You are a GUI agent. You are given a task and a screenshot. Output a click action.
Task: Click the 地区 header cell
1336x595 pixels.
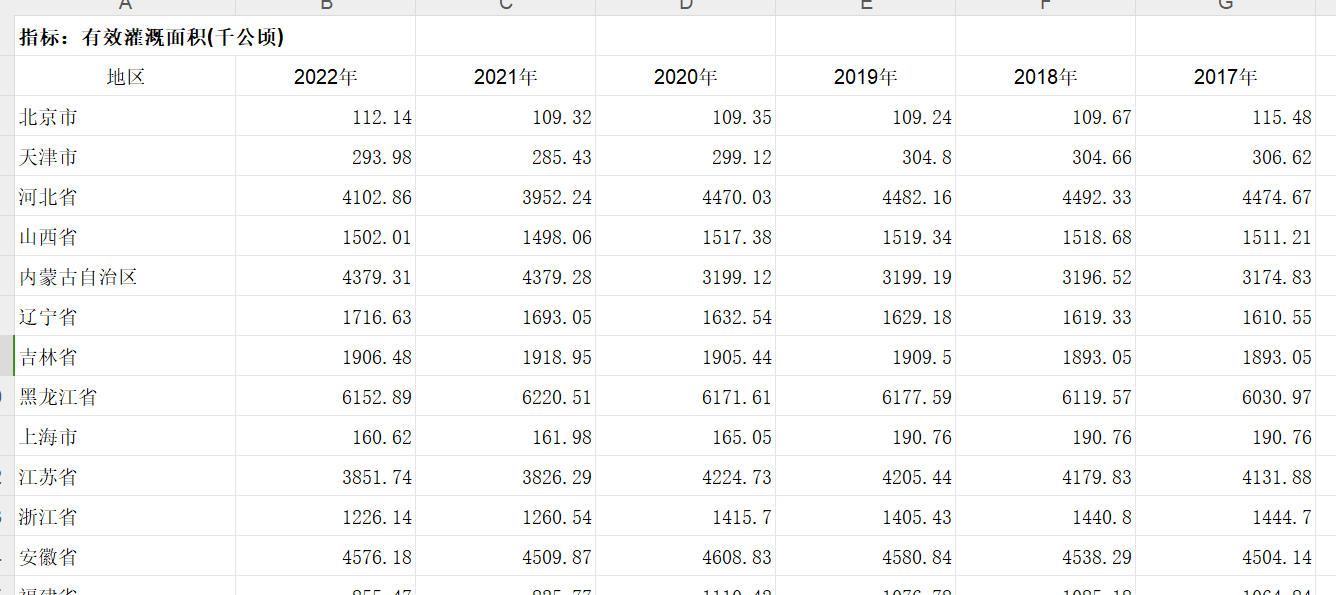(126, 77)
